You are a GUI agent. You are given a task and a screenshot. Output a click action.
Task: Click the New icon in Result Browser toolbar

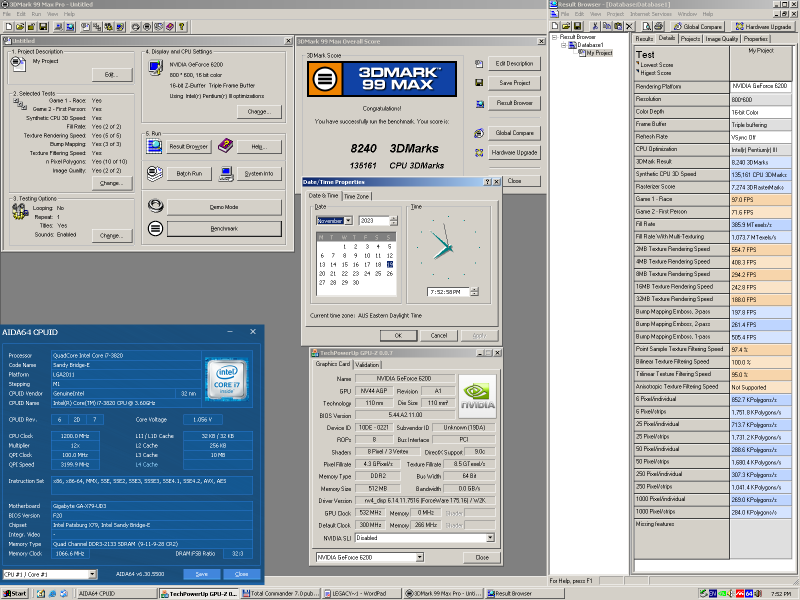tap(555, 26)
